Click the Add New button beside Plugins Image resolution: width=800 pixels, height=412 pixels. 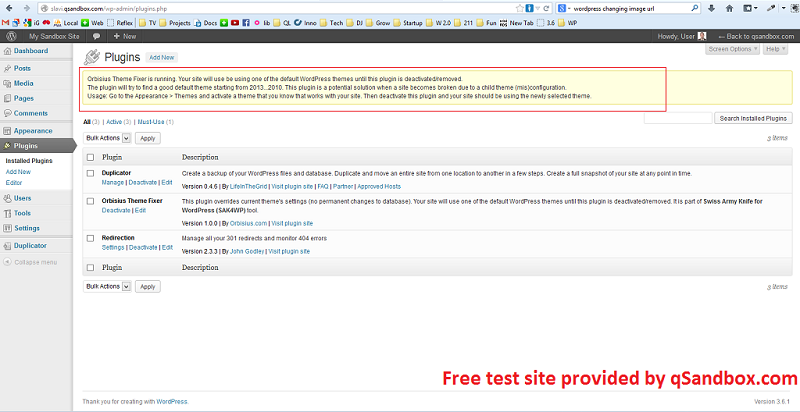click(x=162, y=58)
